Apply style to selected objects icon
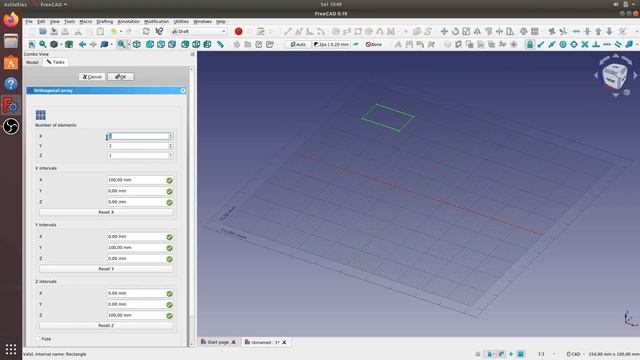This screenshot has width=640, height=360. [356, 44]
